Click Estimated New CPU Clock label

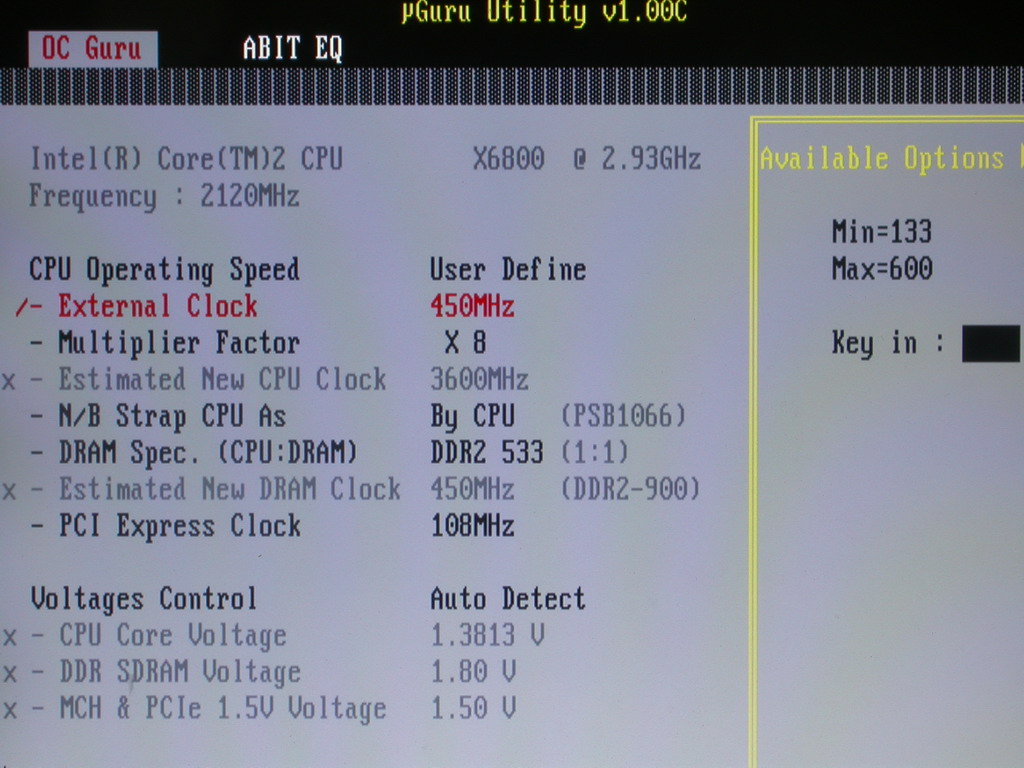coord(222,379)
